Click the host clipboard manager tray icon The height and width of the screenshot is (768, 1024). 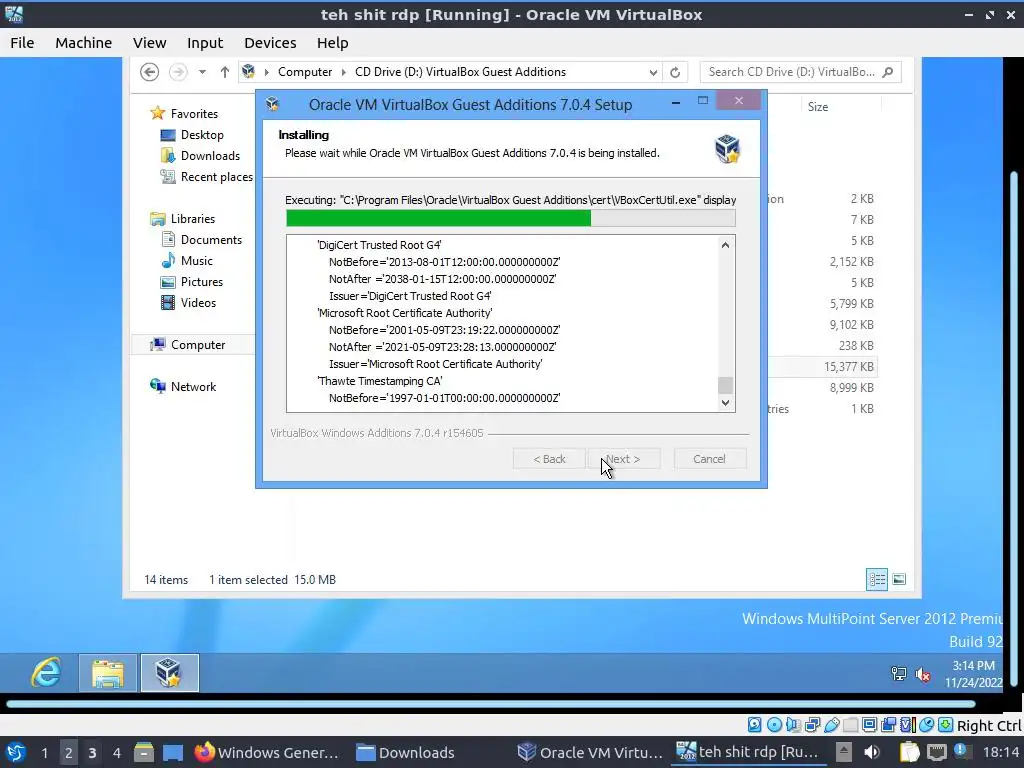click(909, 752)
